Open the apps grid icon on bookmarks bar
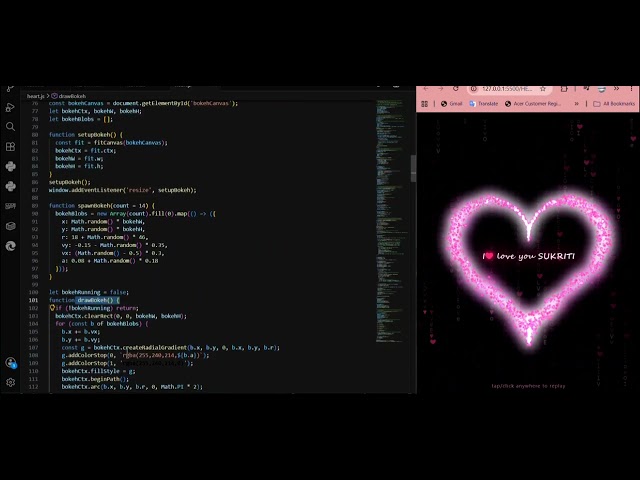This screenshot has height=480, width=640. coord(424,104)
